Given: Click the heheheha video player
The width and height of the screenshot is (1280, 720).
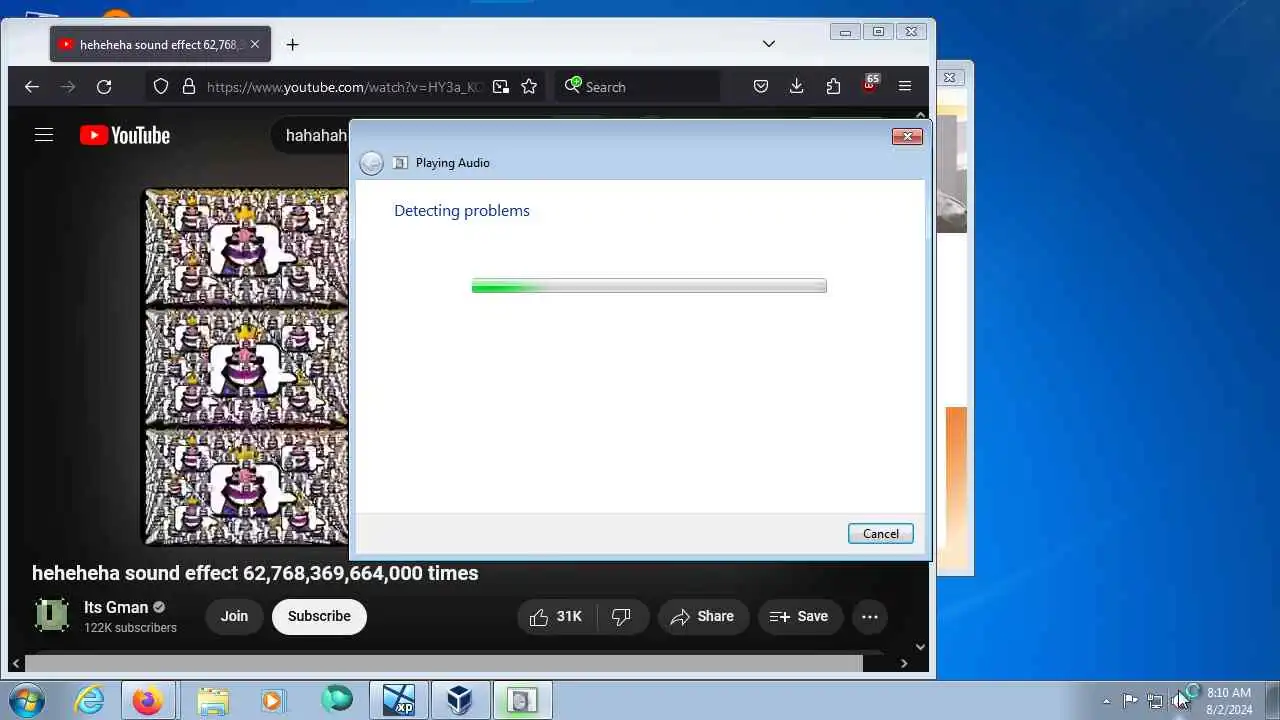Looking at the screenshot, I should coord(246,367).
